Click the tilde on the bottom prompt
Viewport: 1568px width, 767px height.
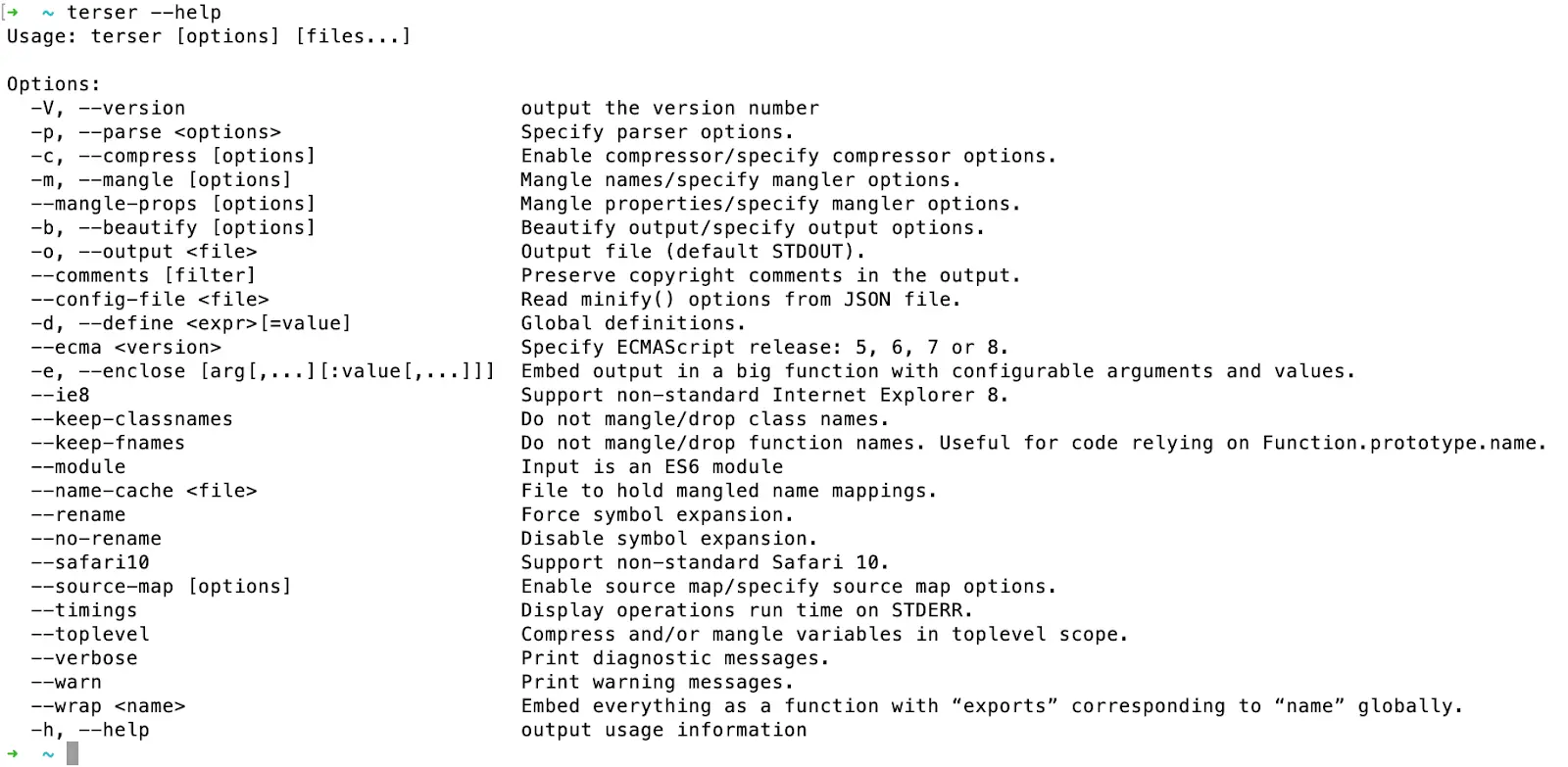tap(48, 755)
